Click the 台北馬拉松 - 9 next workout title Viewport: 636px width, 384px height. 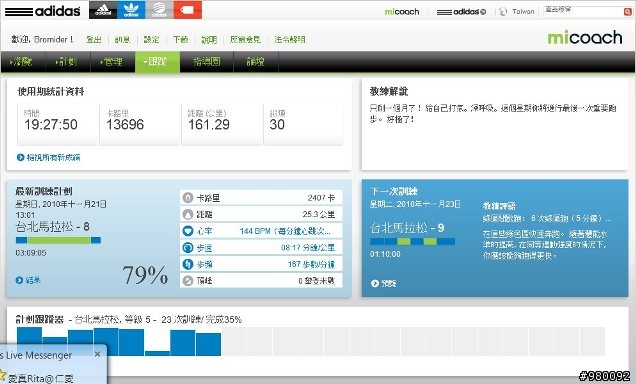click(407, 228)
